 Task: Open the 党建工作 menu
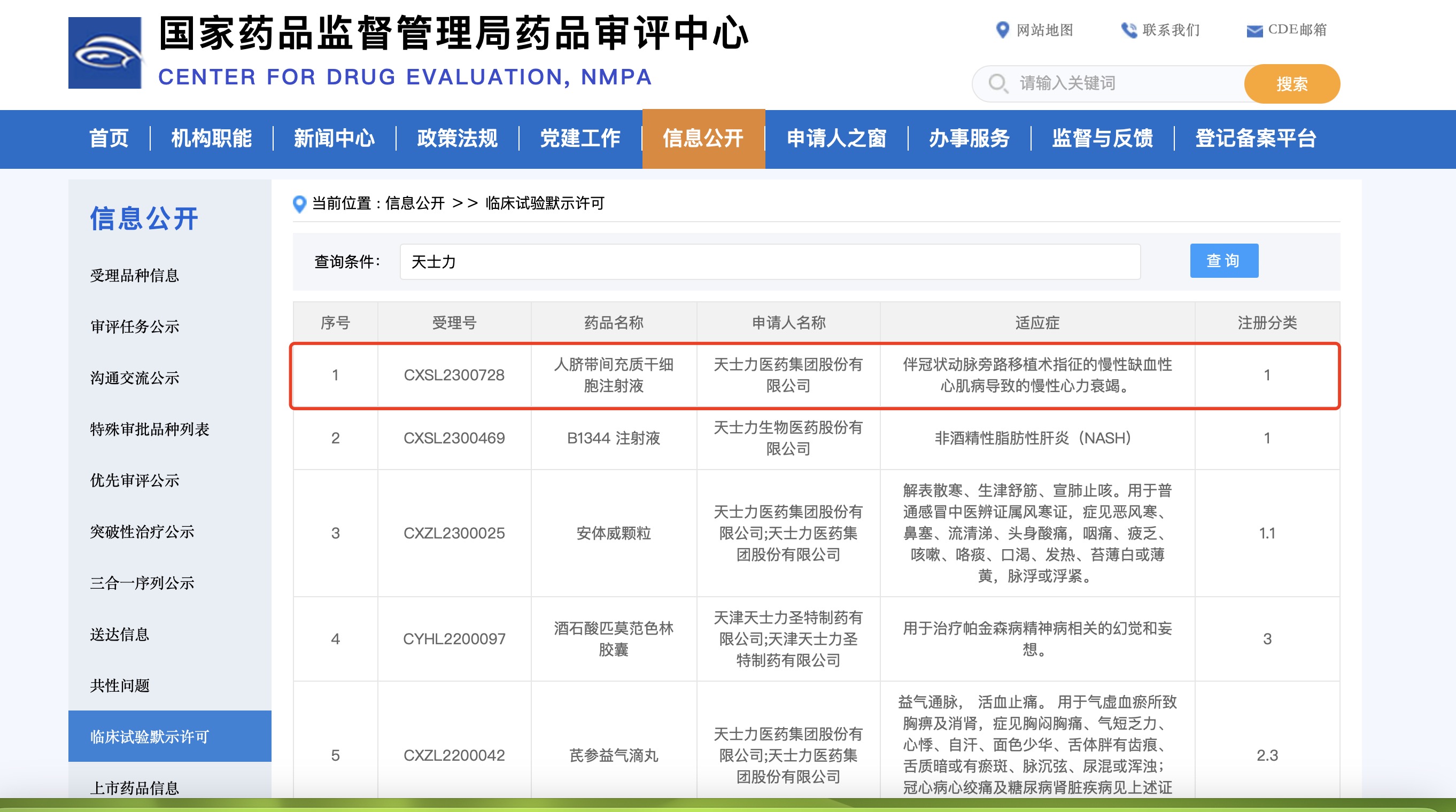pyautogui.click(x=580, y=139)
